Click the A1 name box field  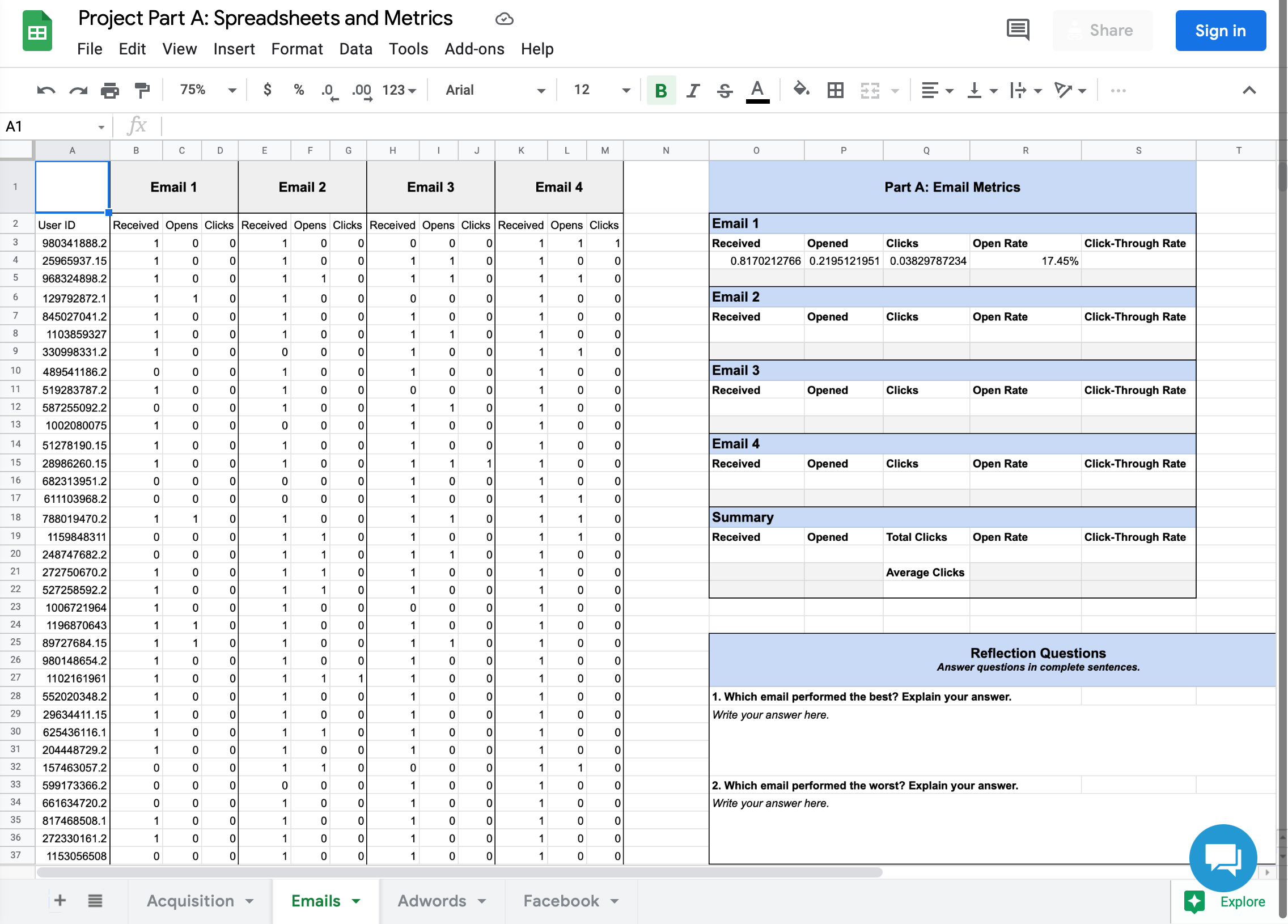pos(55,126)
